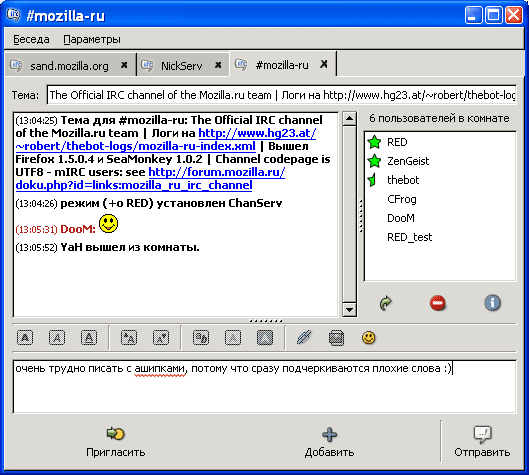Apply bold formatting from the toolbar
529x475 pixels.
click(x=25, y=338)
